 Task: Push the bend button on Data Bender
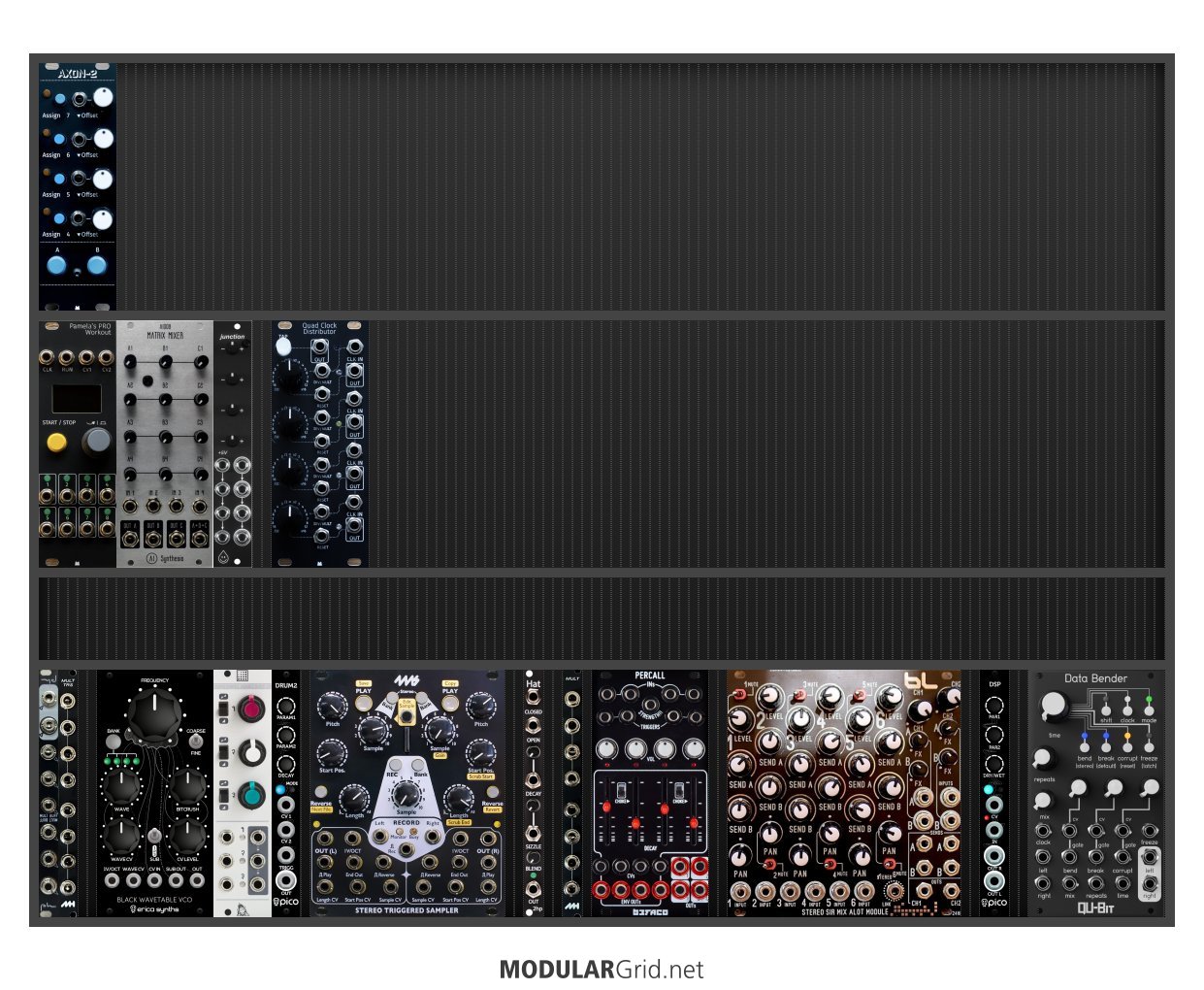(x=1085, y=748)
